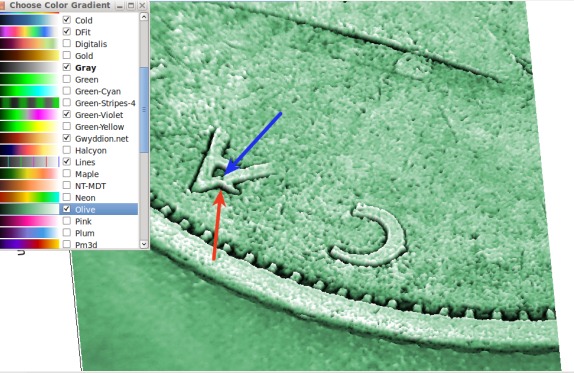Click the Digitalis gradient name
Image resolution: width=574 pixels, height=373 pixels.
[91, 44]
